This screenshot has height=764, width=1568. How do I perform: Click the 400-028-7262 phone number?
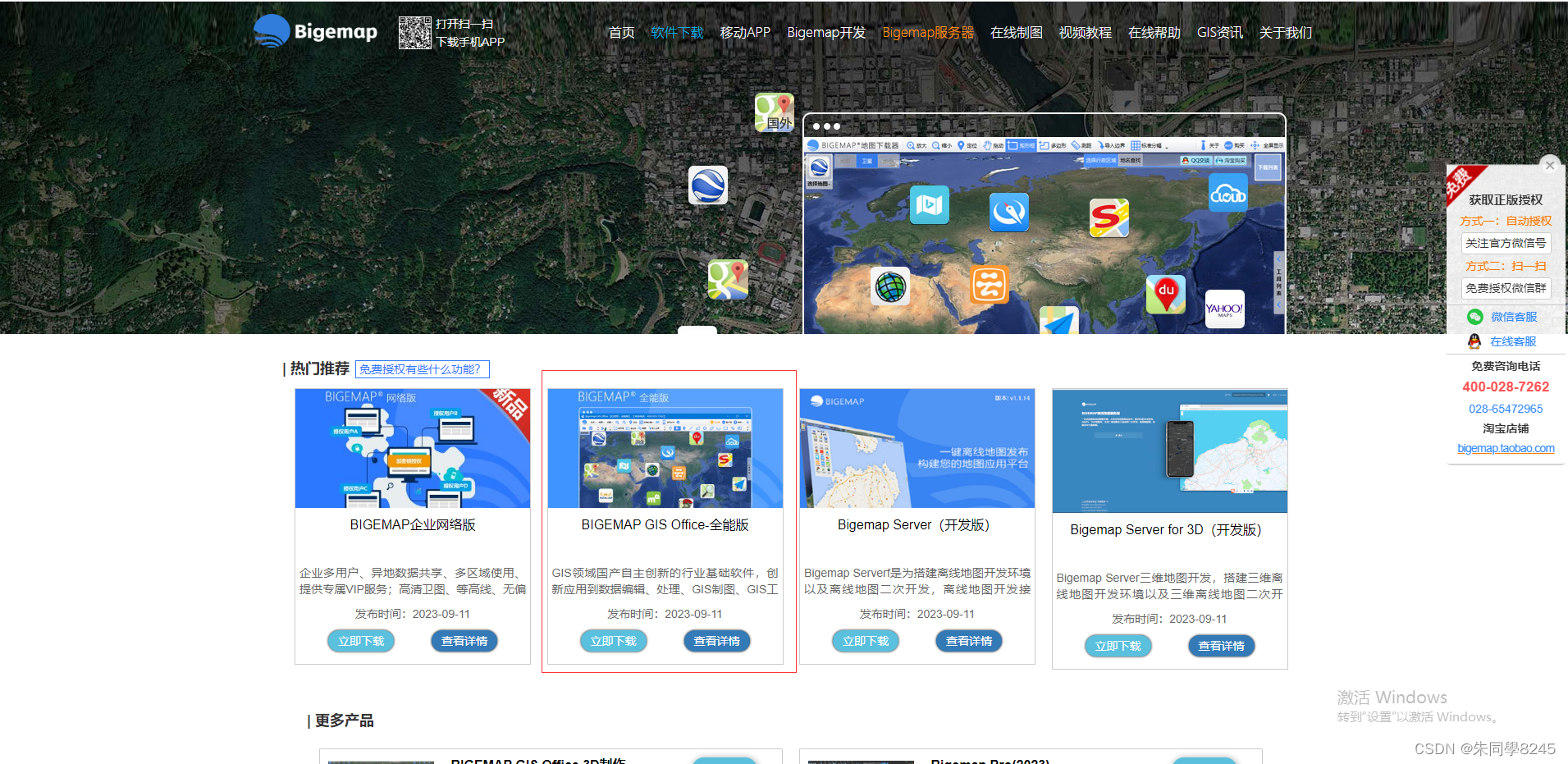click(1506, 387)
